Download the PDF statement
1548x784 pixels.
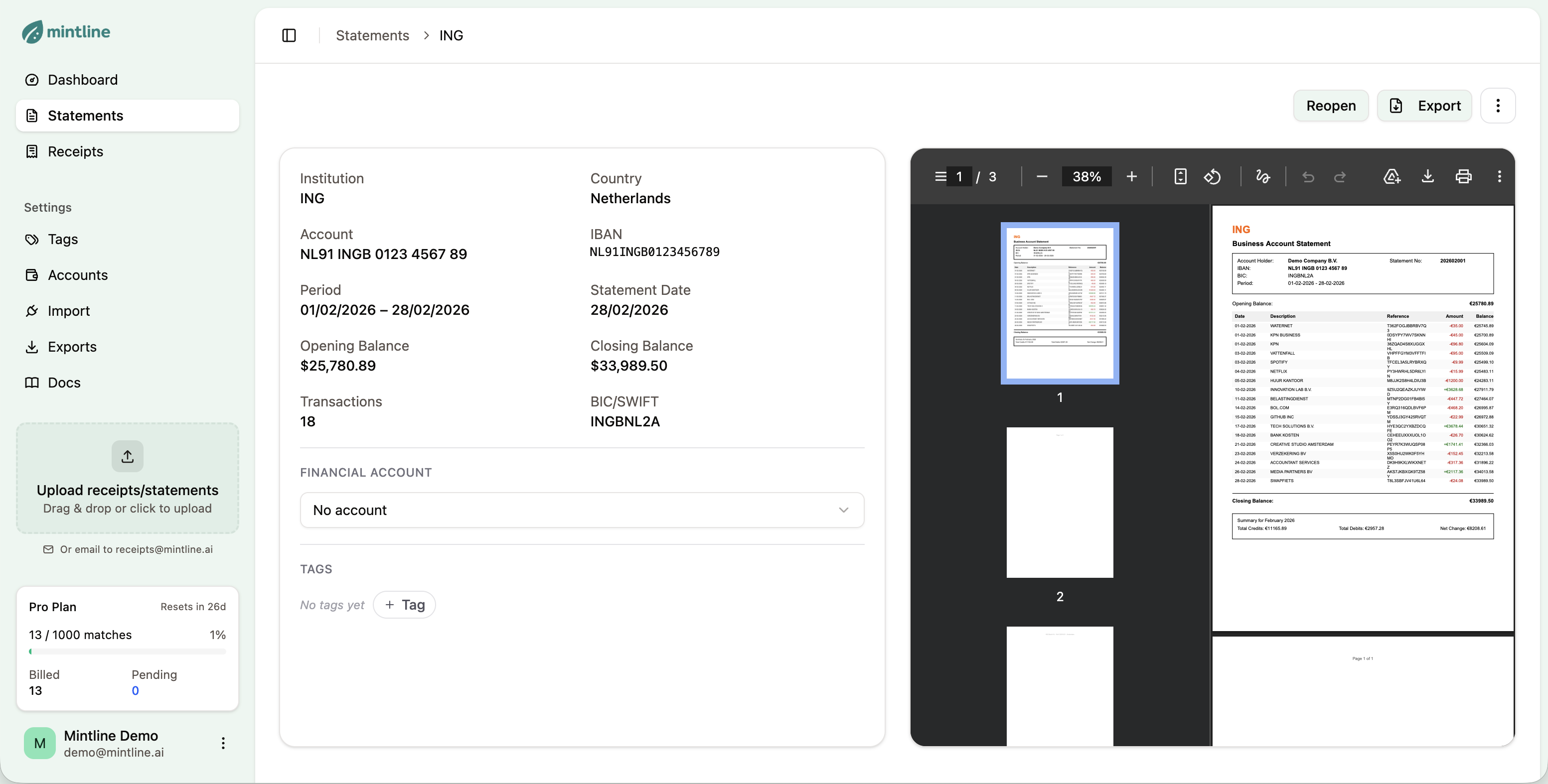pos(1428,177)
